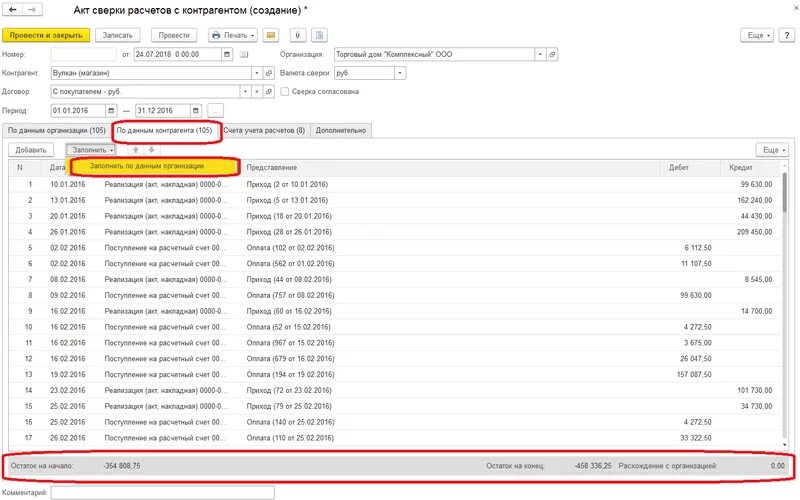Move selected row up with arrow
800x500 pixels.
tap(136, 150)
